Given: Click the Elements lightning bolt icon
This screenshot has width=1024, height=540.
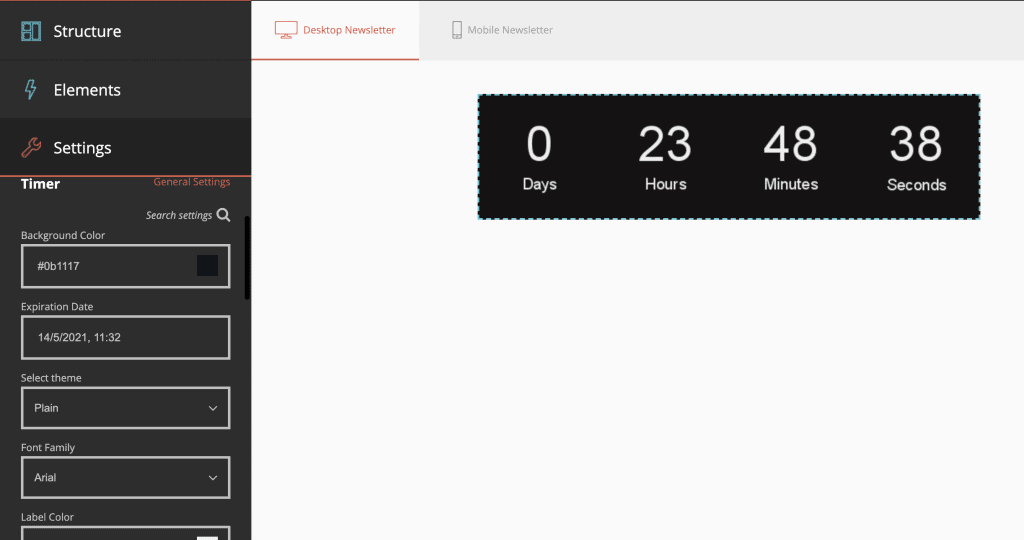Looking at the screenshot, I should 31,90.
